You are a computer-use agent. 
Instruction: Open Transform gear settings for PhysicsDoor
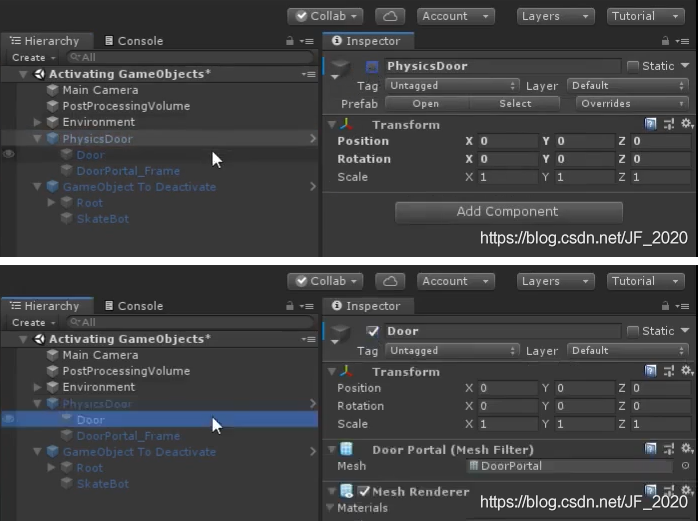687,123
